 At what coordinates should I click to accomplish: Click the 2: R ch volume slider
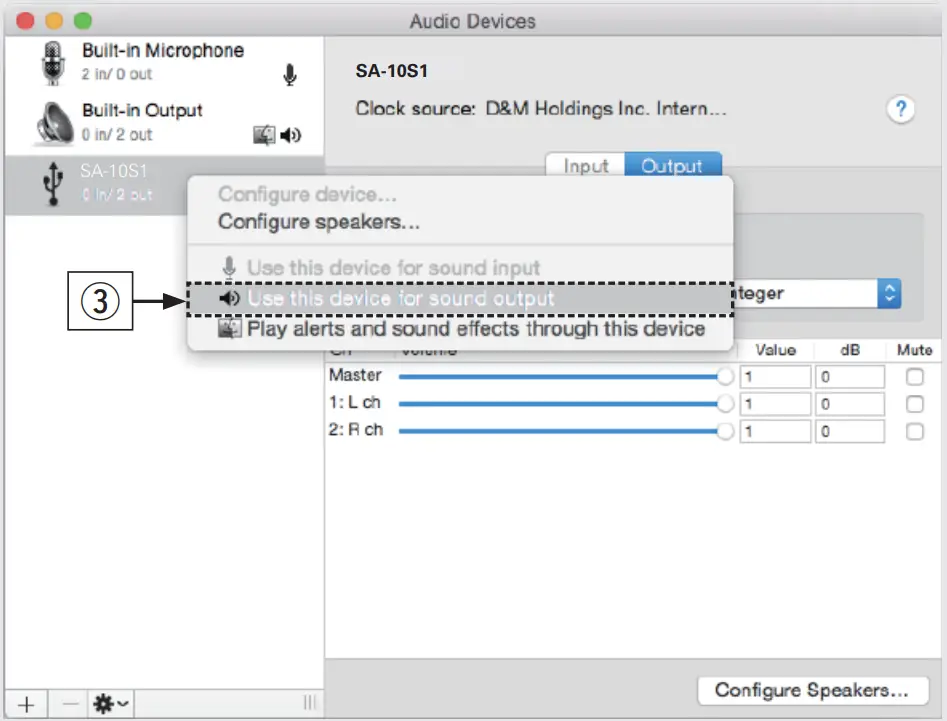click(566, 431)
